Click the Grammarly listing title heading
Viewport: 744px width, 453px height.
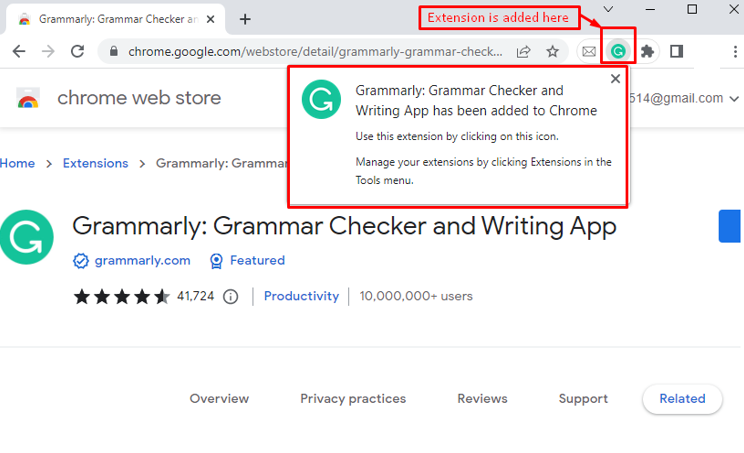pos(344,226)
